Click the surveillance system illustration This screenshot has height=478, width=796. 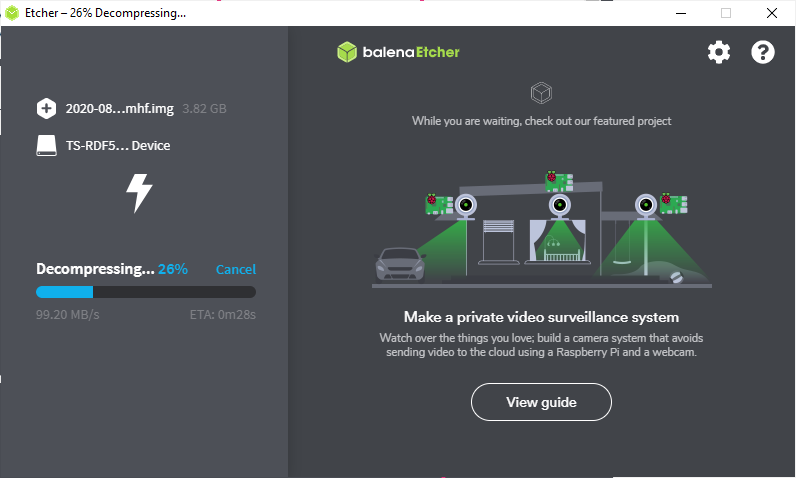542,229
